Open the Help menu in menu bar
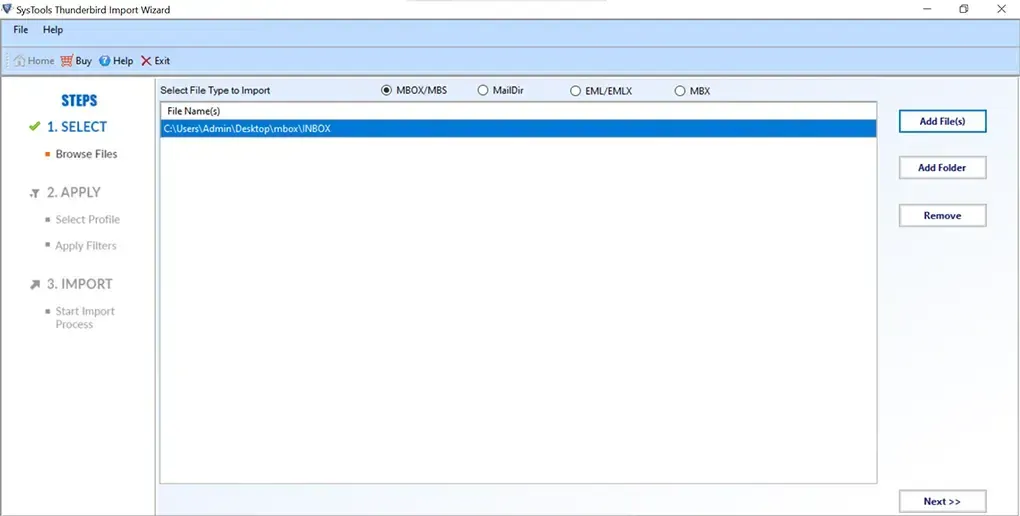 click(x=52, y=30)
